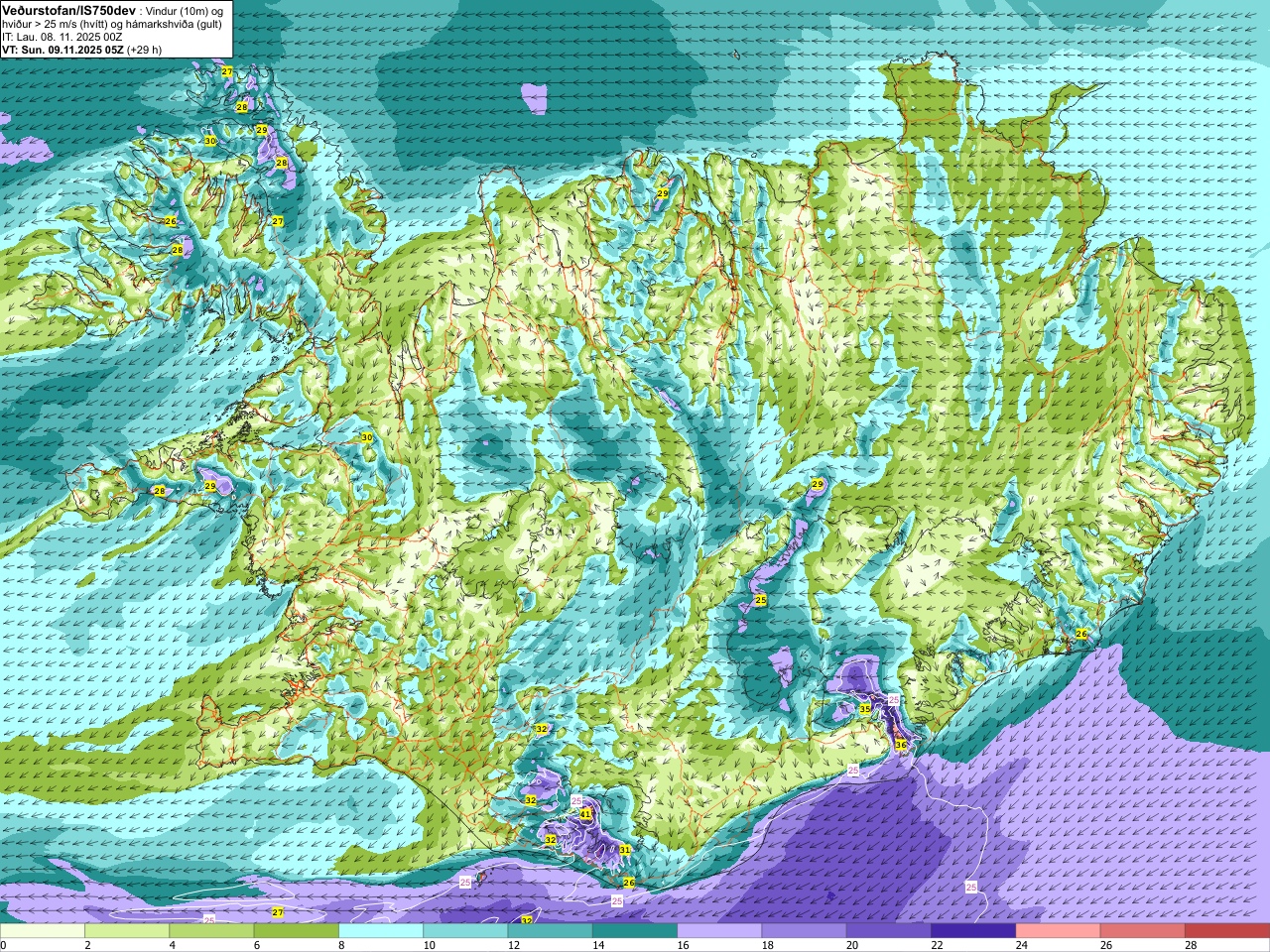
Task: Click the 12–14 m/s teal legend swatch
Action: click(551, 931)
